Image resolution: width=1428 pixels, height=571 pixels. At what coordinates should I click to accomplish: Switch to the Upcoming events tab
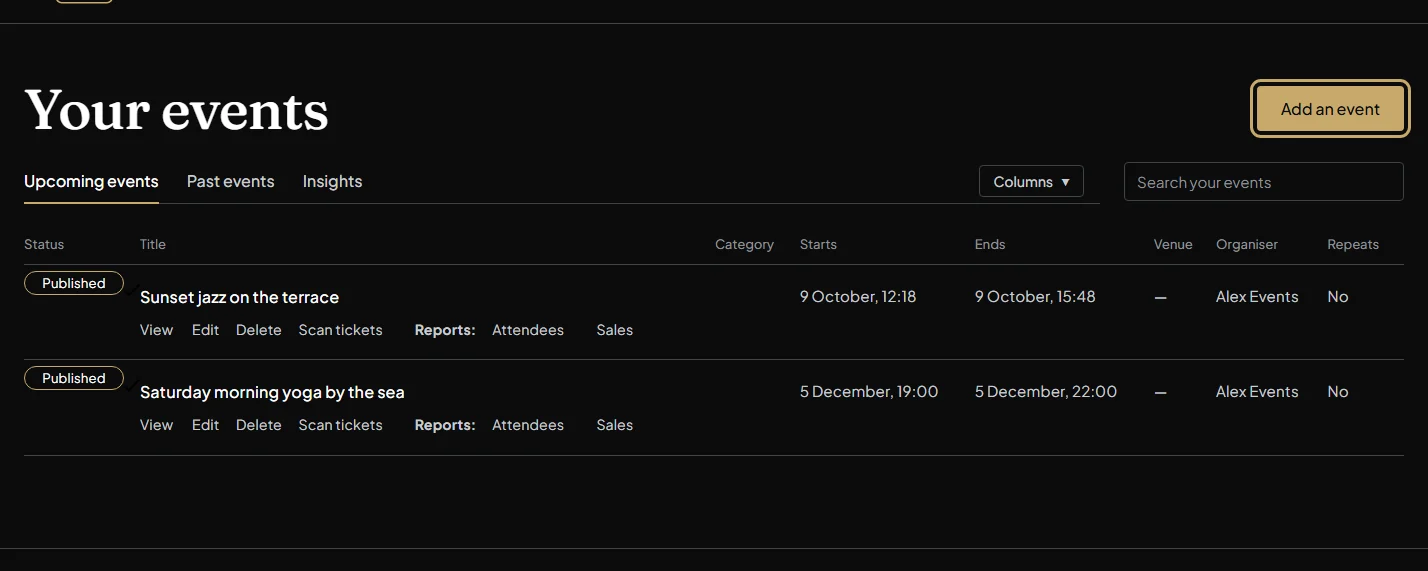pos(91,182)
